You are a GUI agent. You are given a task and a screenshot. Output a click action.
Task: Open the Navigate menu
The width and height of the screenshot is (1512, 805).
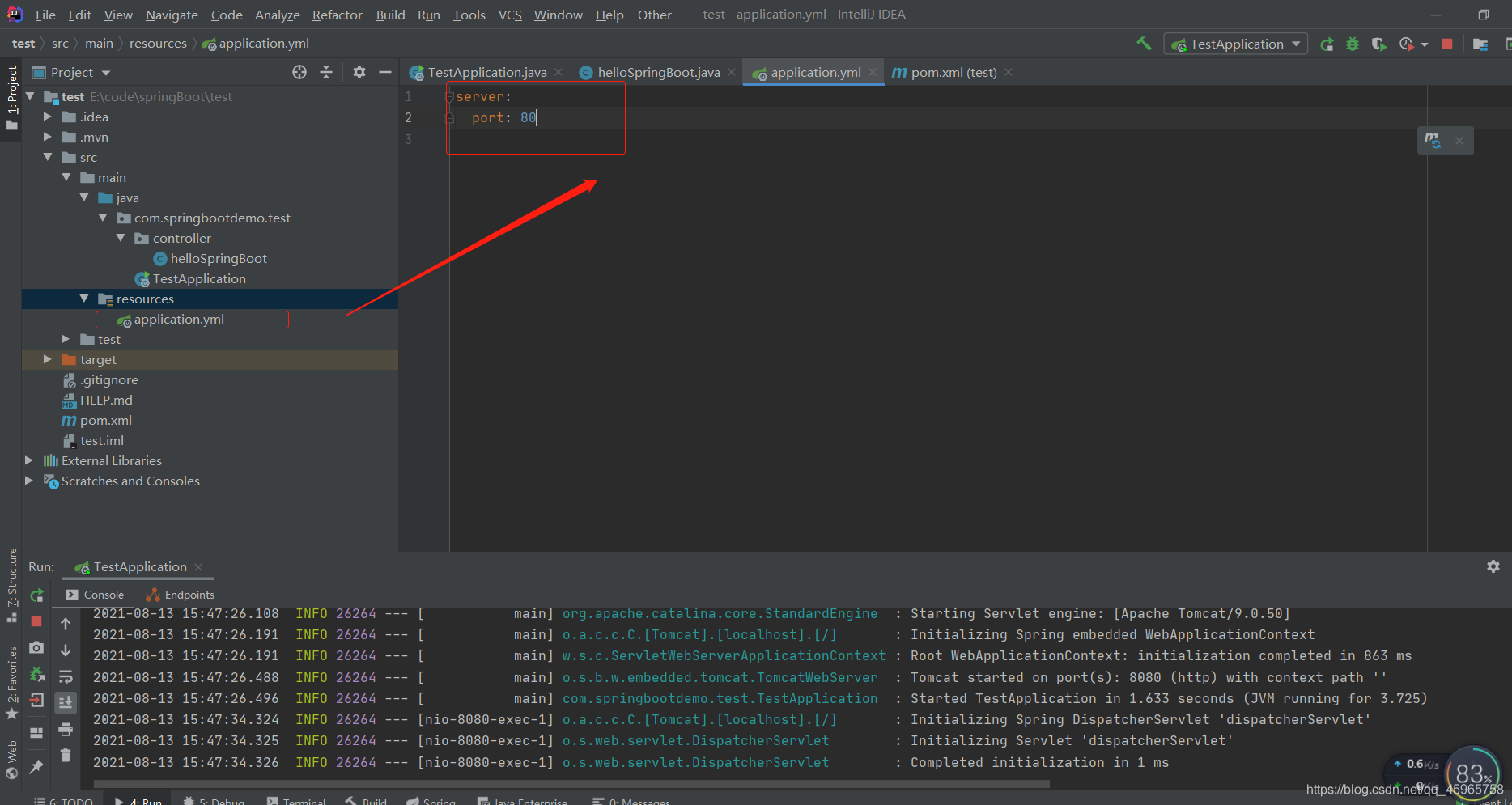pyautogui.click(x=172, y=15)
